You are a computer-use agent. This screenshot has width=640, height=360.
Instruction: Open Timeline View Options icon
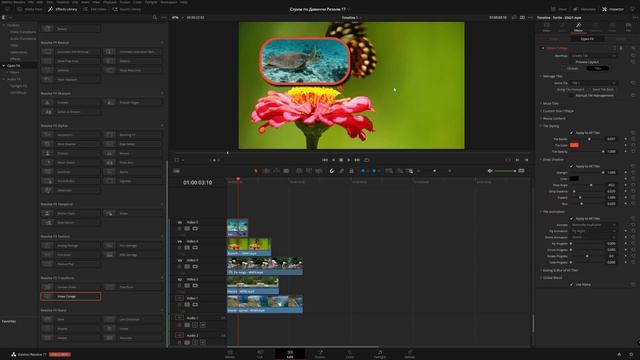click(176, 171)
